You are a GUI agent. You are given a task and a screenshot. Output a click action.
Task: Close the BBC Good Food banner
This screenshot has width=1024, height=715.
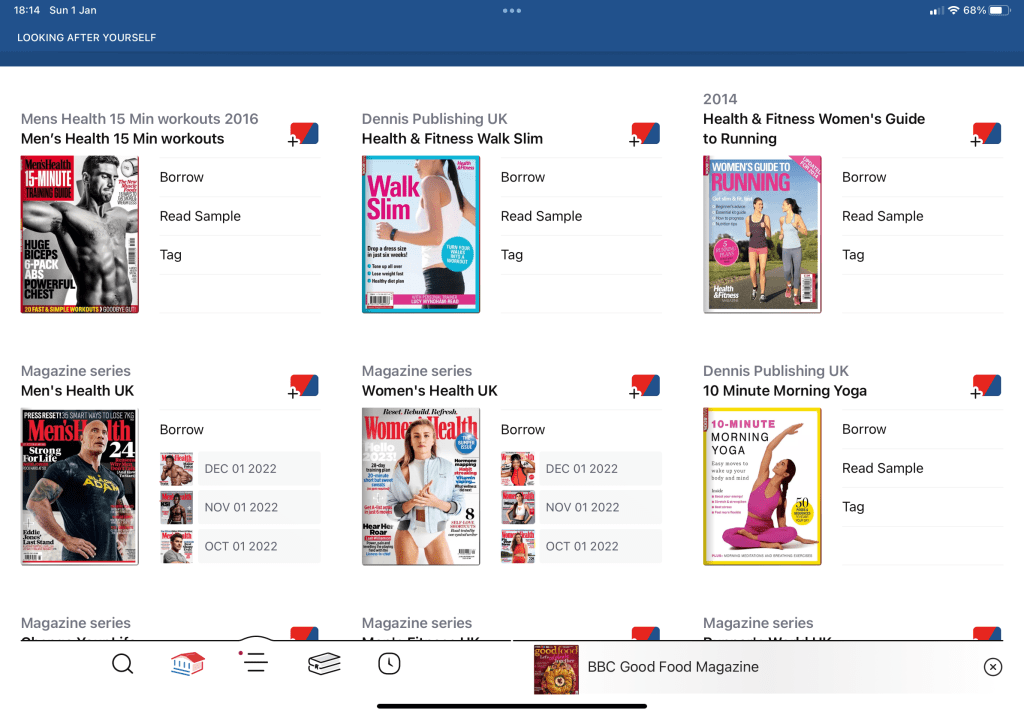click(992, 667)
